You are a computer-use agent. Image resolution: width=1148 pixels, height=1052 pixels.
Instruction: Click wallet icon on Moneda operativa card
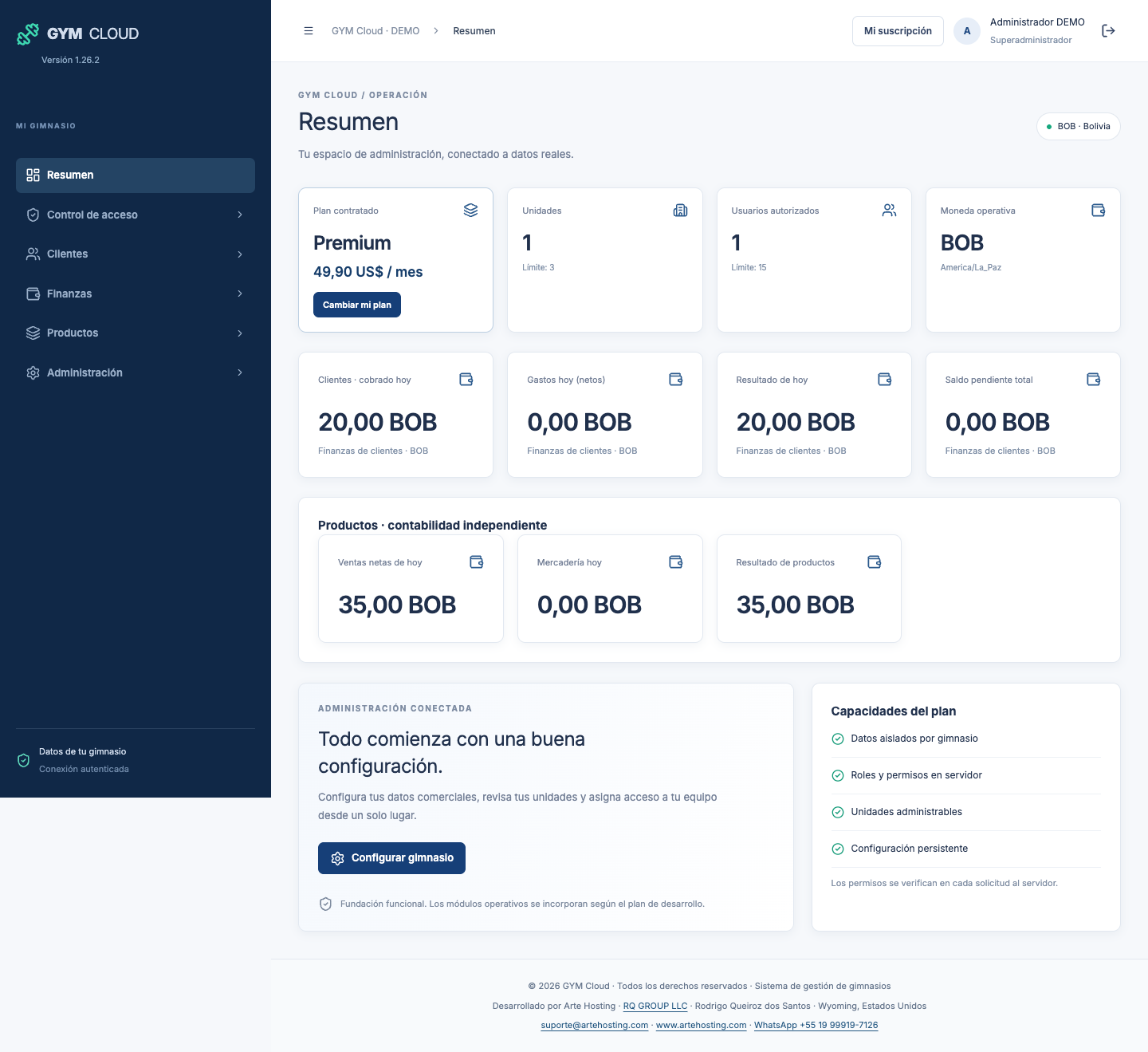click(x=1098, y=211)
